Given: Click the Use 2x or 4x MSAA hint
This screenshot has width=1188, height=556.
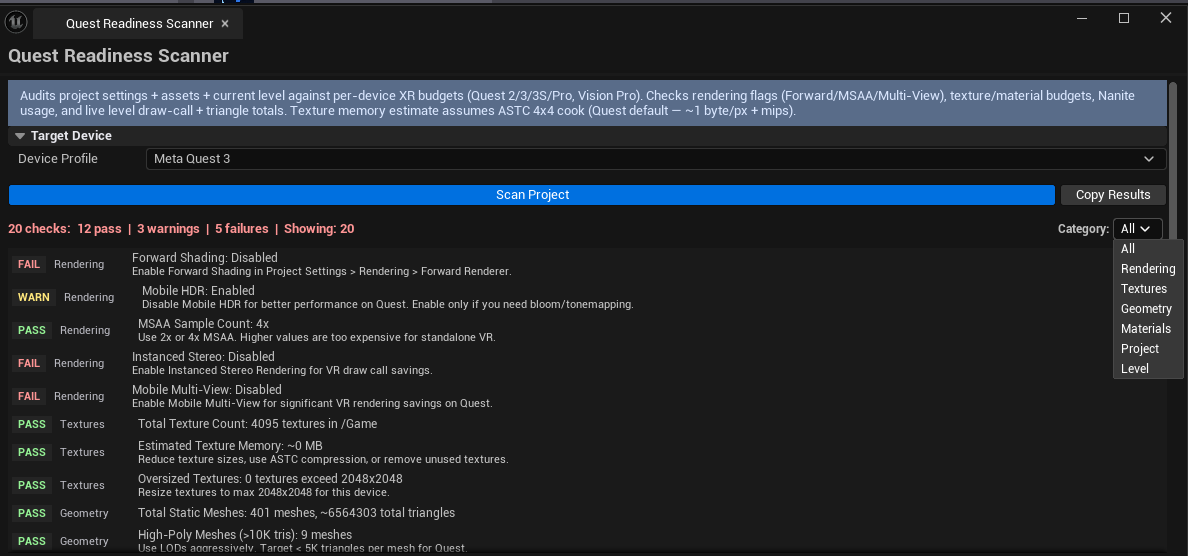Looking at the screenshot, I should [317, 337].
